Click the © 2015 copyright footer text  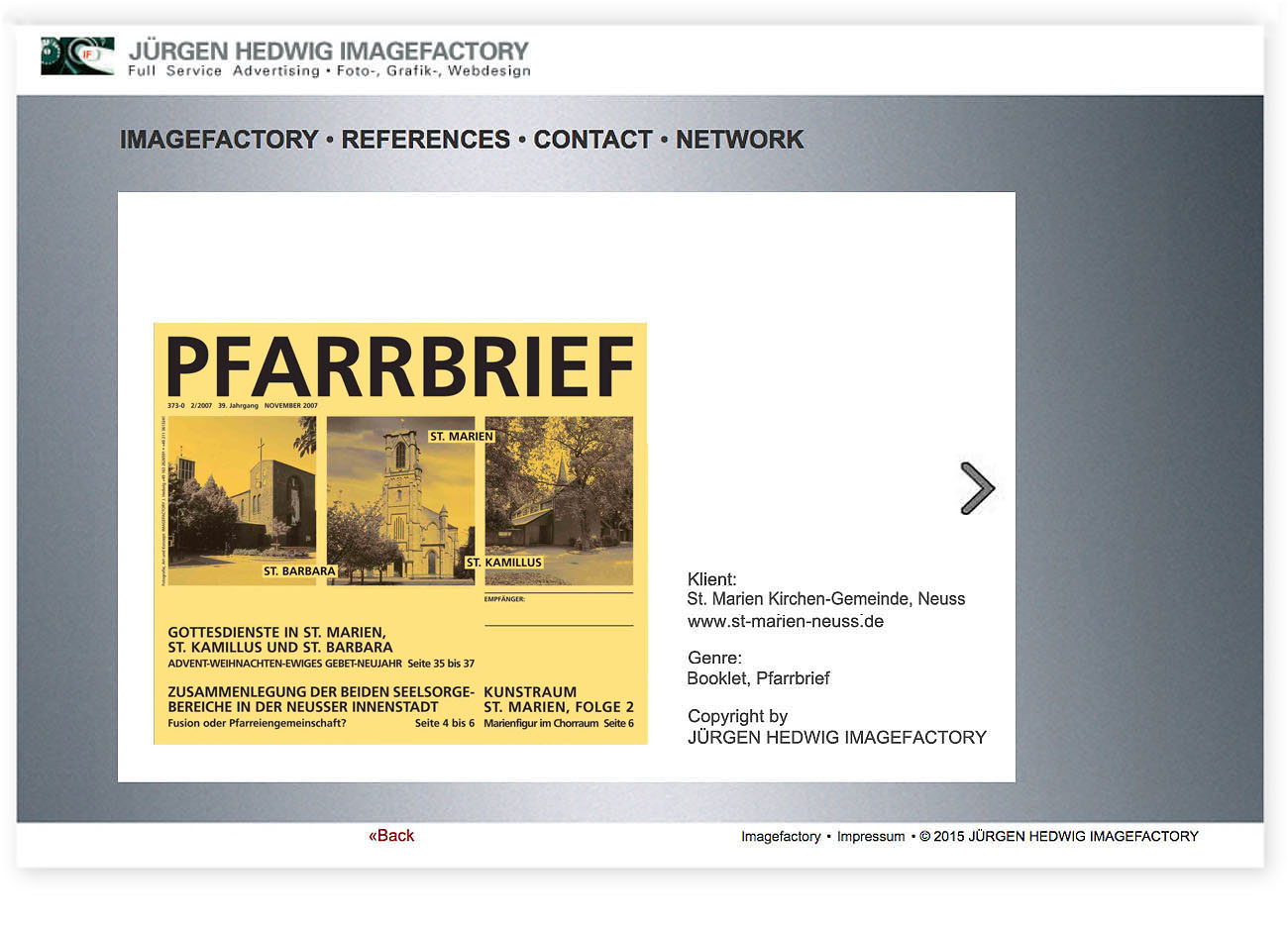click(x=1058, y=837)
